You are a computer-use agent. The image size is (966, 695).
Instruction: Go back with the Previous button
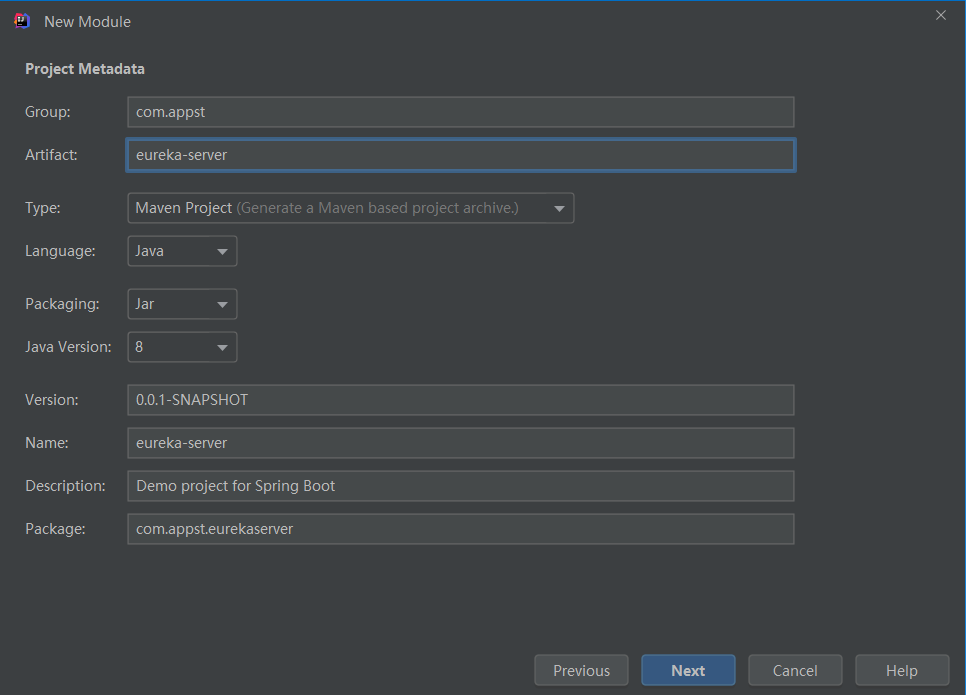point(582,670)
